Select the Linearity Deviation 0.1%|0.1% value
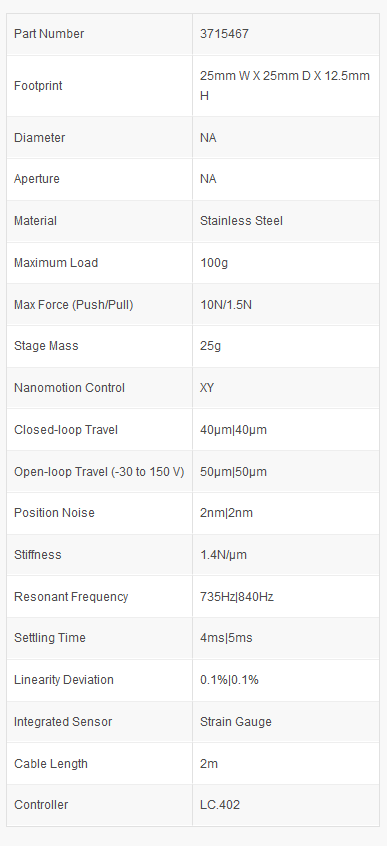 click(229, 680)
